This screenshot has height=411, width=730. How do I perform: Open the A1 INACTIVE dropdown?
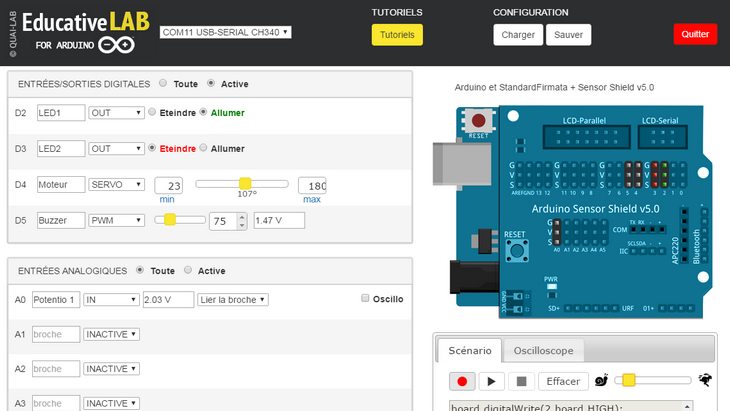click(111, 334)
